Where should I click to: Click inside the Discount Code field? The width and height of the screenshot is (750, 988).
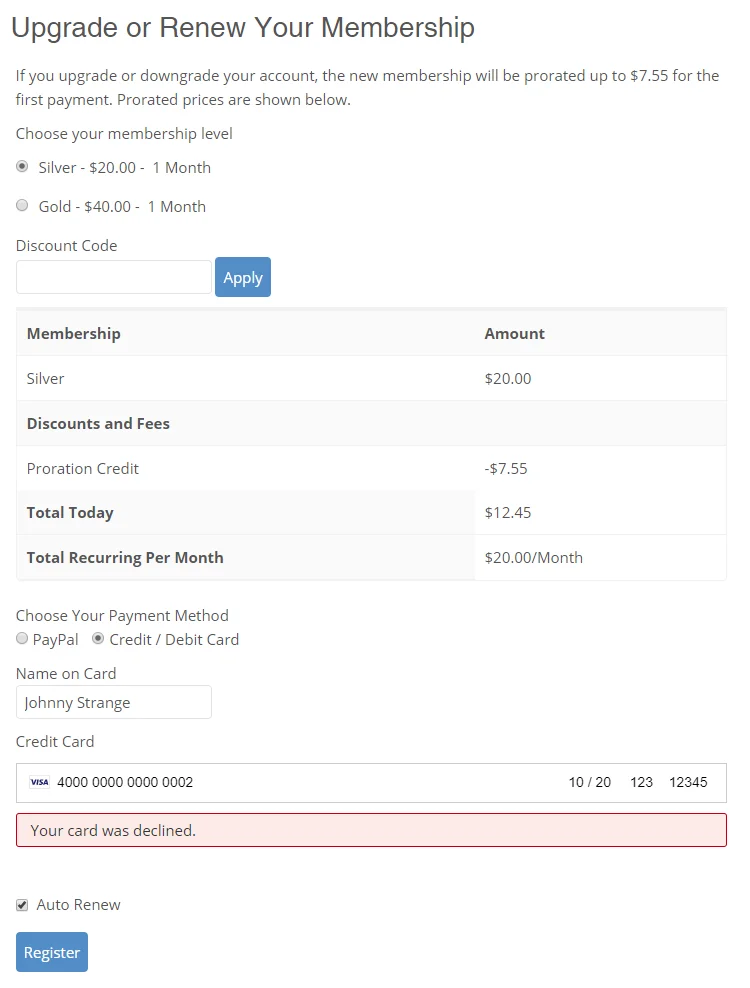113,277
